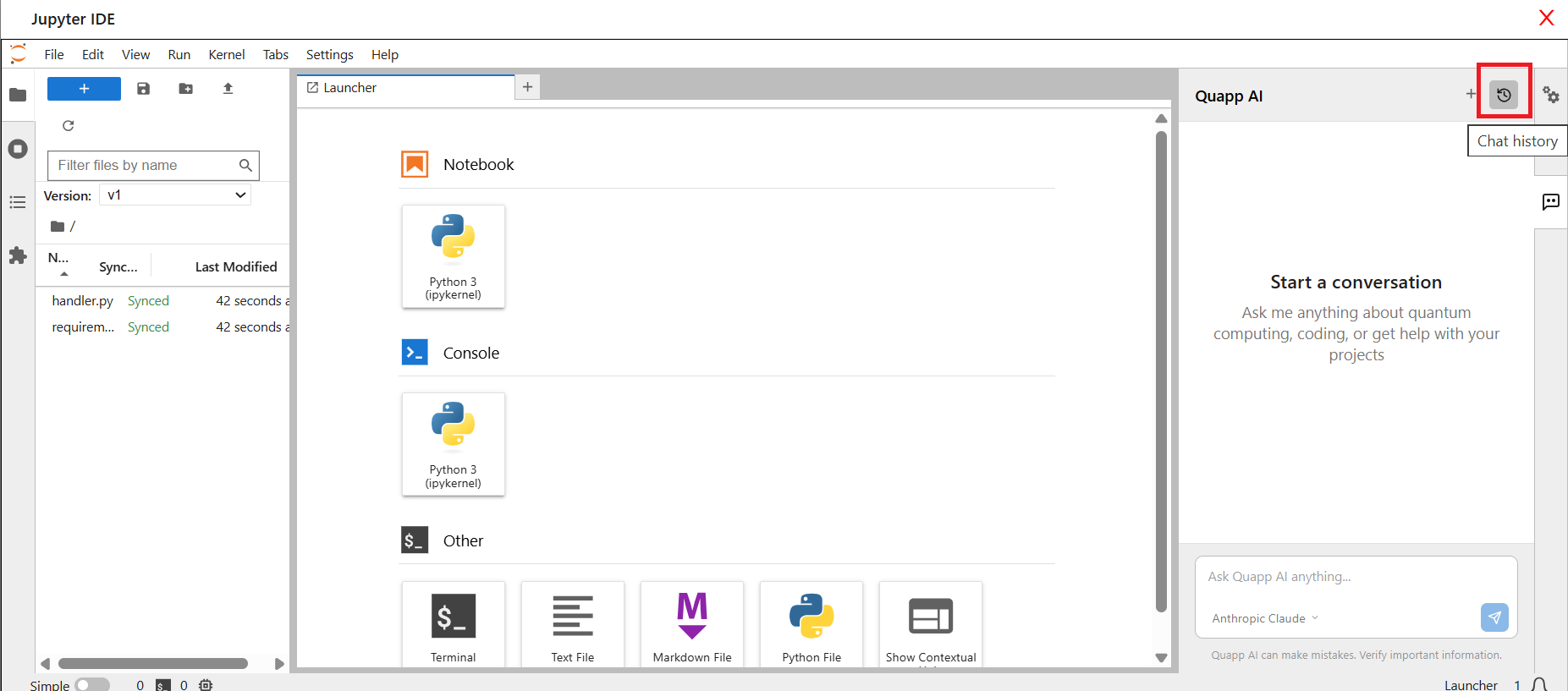Sort files by Last Modified column

(236, 266)
